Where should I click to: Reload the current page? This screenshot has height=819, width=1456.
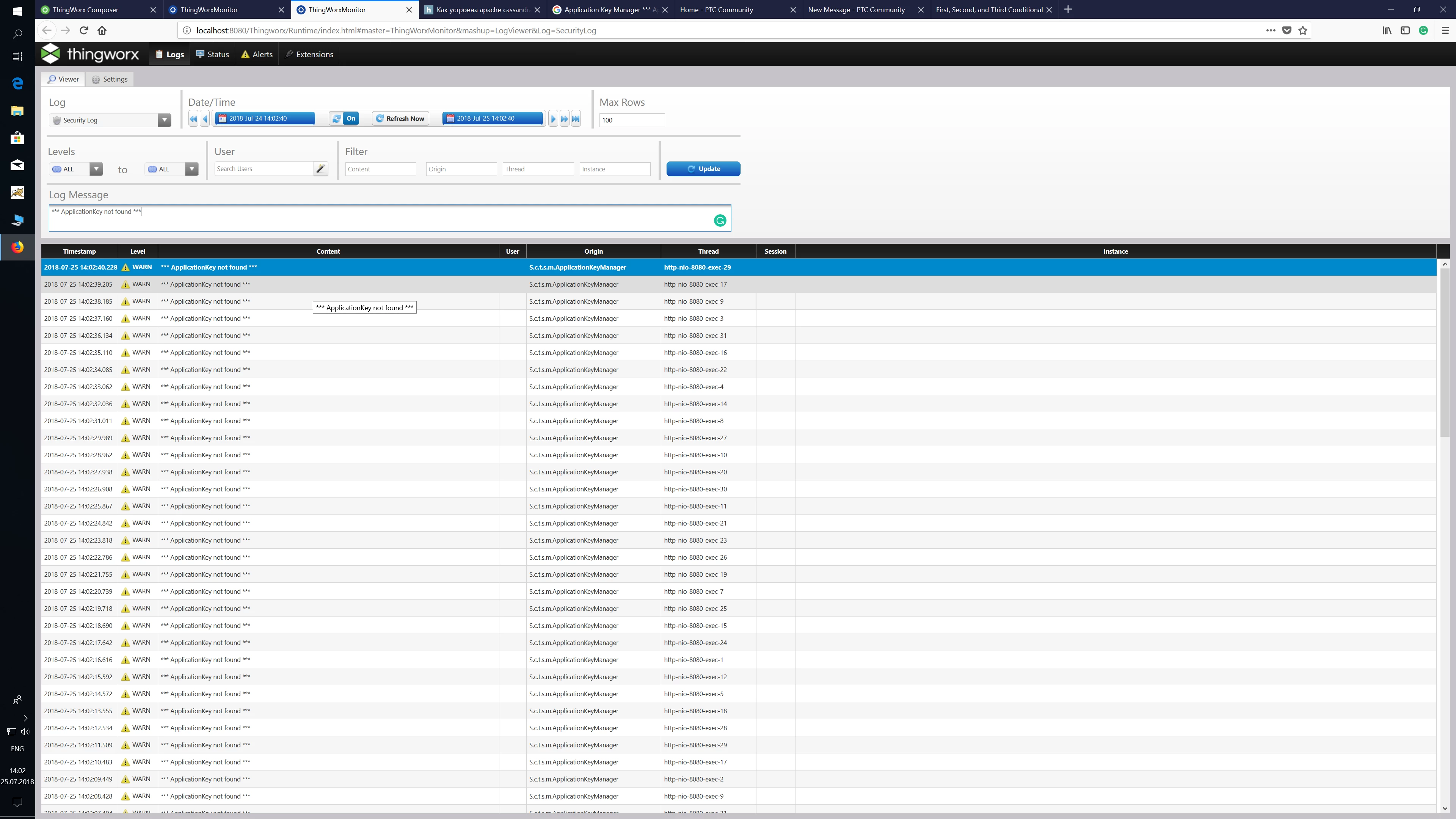84,30
